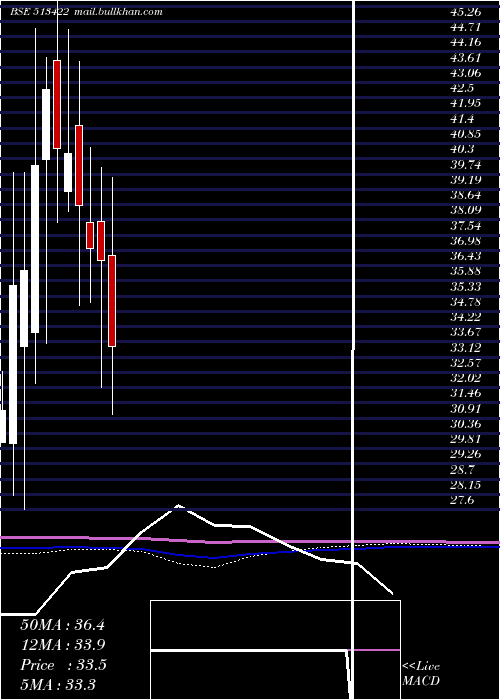500x700 pixels.
Task: Select the 43.06 price axis label
Action: point(465,73)
